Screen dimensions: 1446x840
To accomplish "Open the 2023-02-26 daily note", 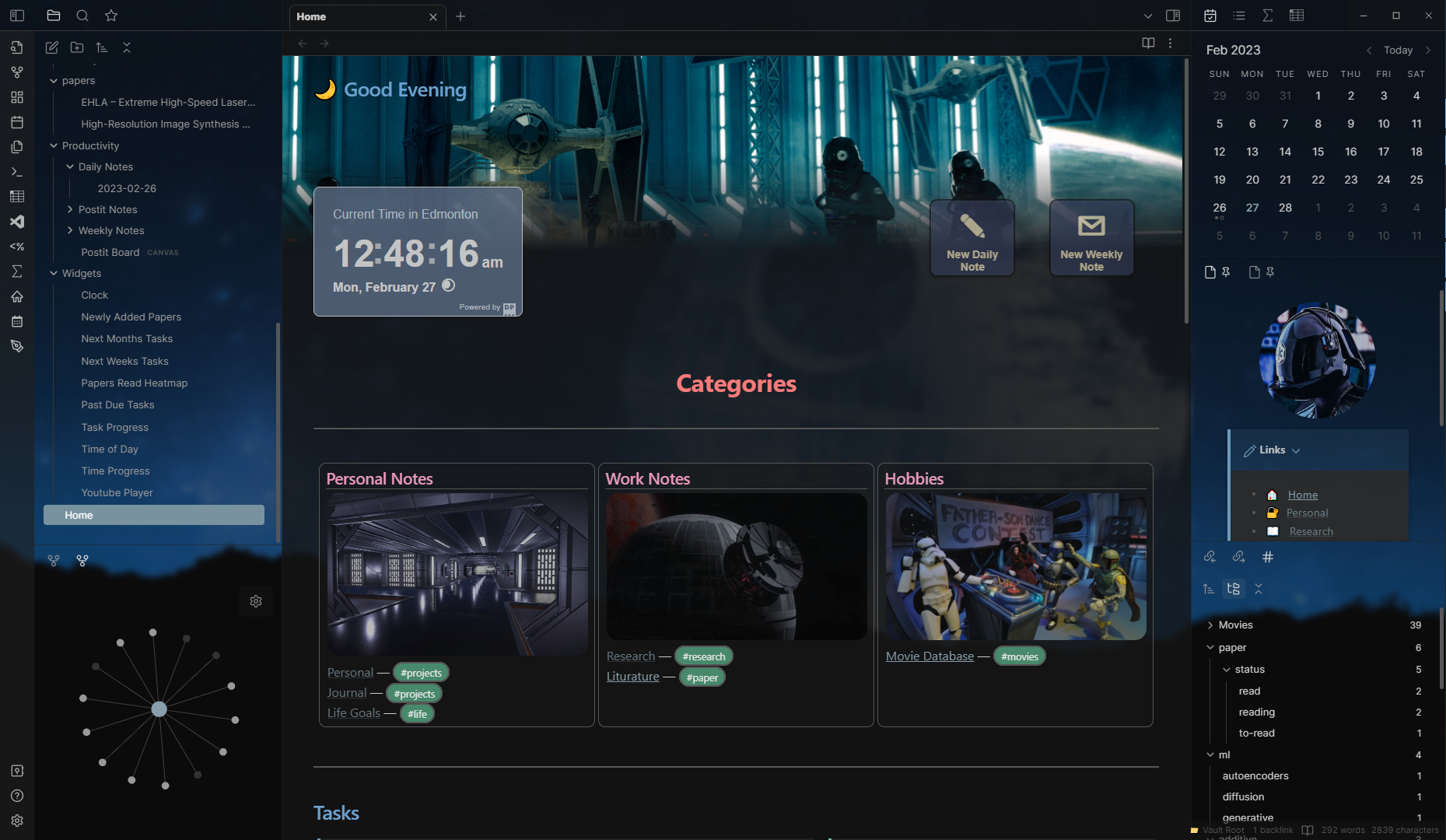I will click(x=127, y=188).
